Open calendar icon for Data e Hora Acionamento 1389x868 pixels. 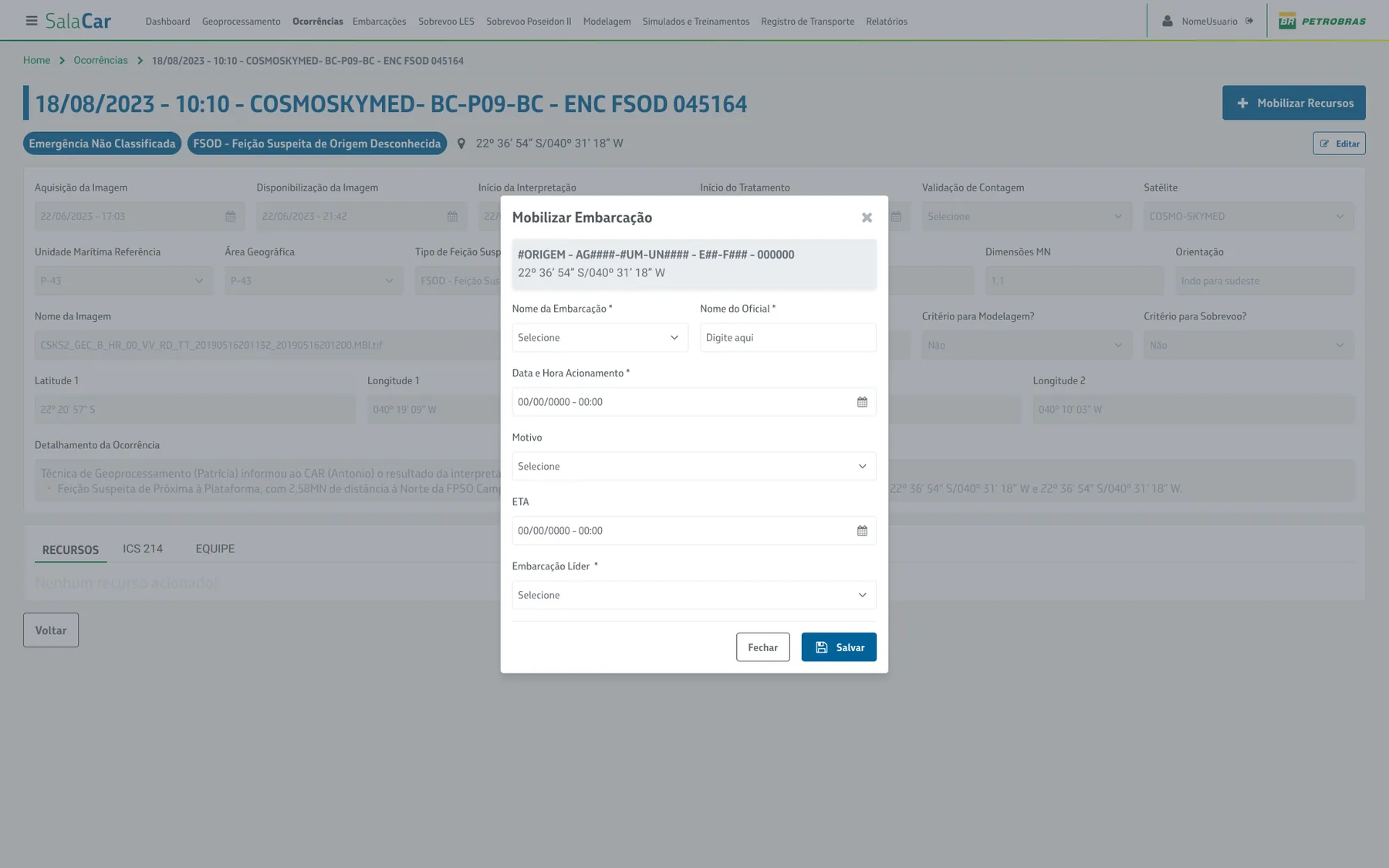pyautogui.click(x=862, y=402)
